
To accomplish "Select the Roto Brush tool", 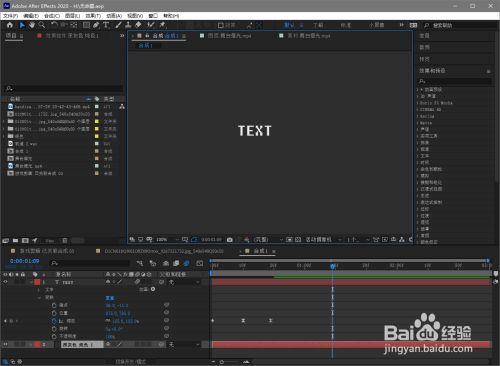I will 151,25.
